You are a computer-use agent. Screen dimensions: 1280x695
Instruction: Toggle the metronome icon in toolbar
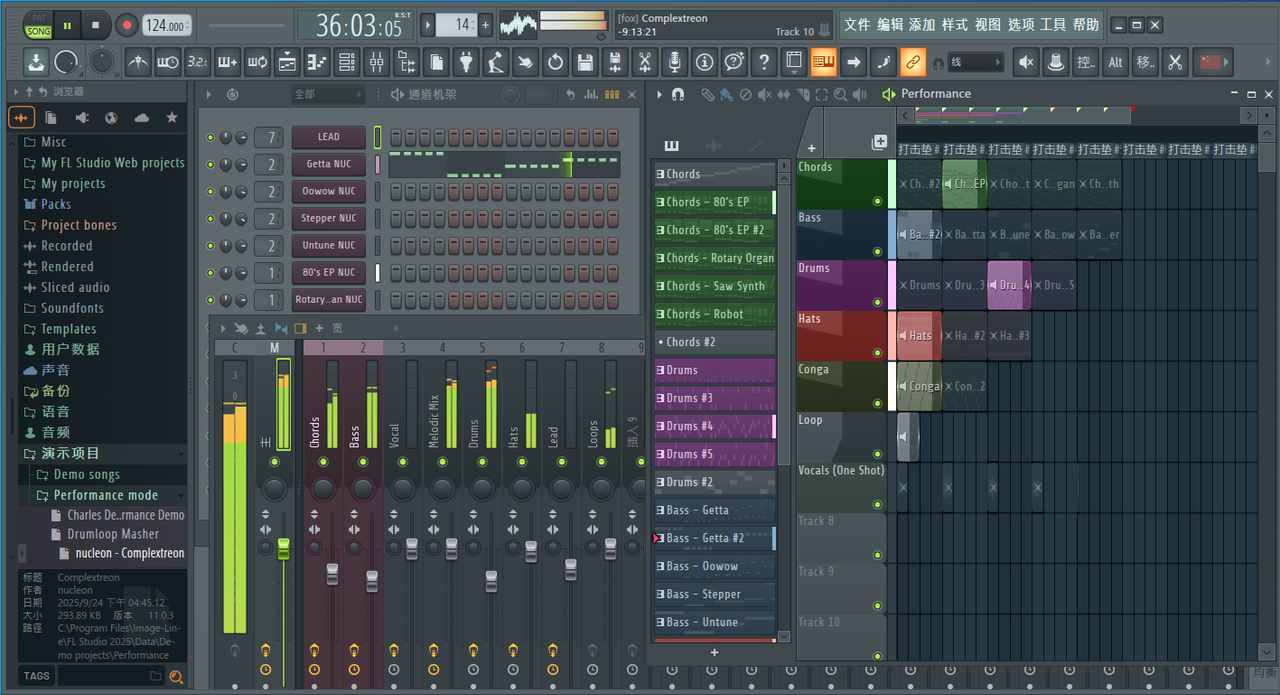[138, 63]
